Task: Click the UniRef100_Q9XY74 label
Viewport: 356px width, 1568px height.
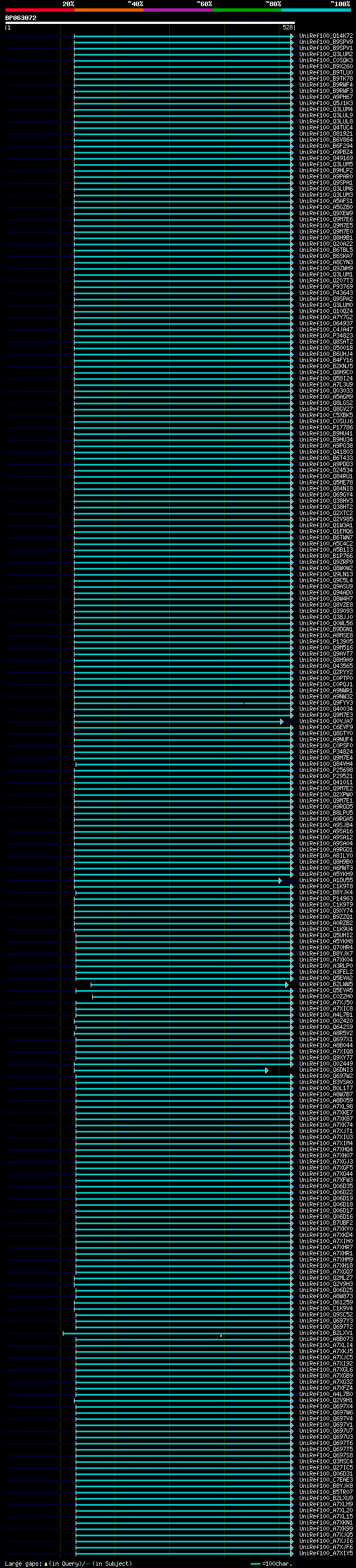Action: click(326, 911)
